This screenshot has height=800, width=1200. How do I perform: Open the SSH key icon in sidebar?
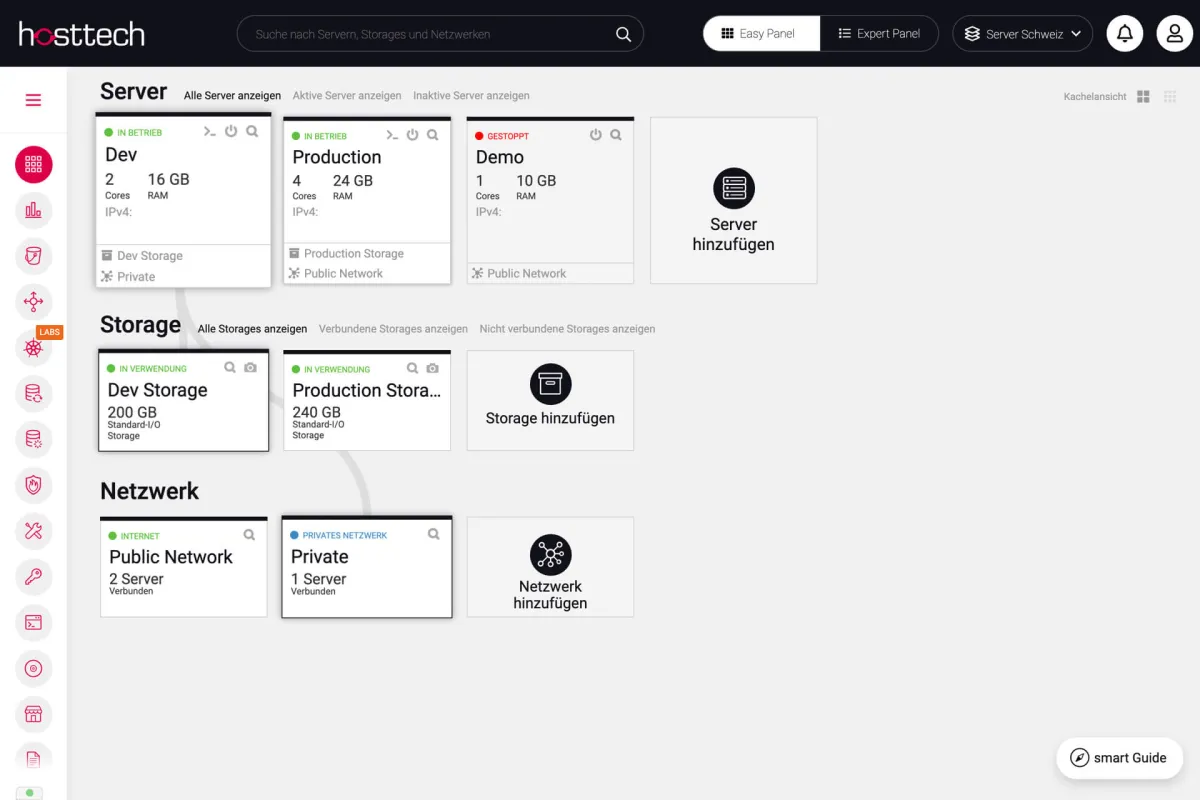tap(33, 576)
